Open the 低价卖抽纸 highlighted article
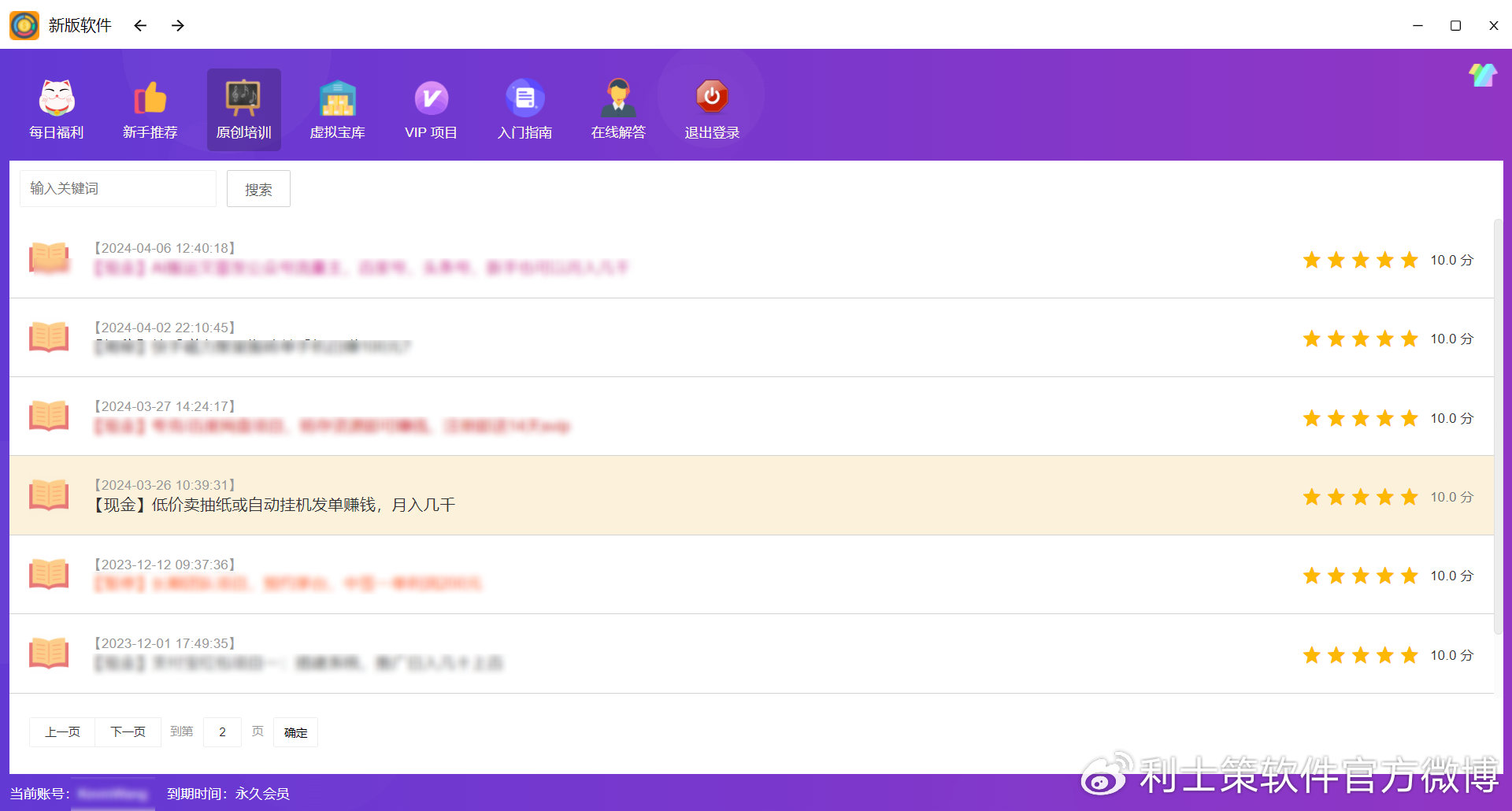The width and height of the screenshot is (1512, 811). 274,505
